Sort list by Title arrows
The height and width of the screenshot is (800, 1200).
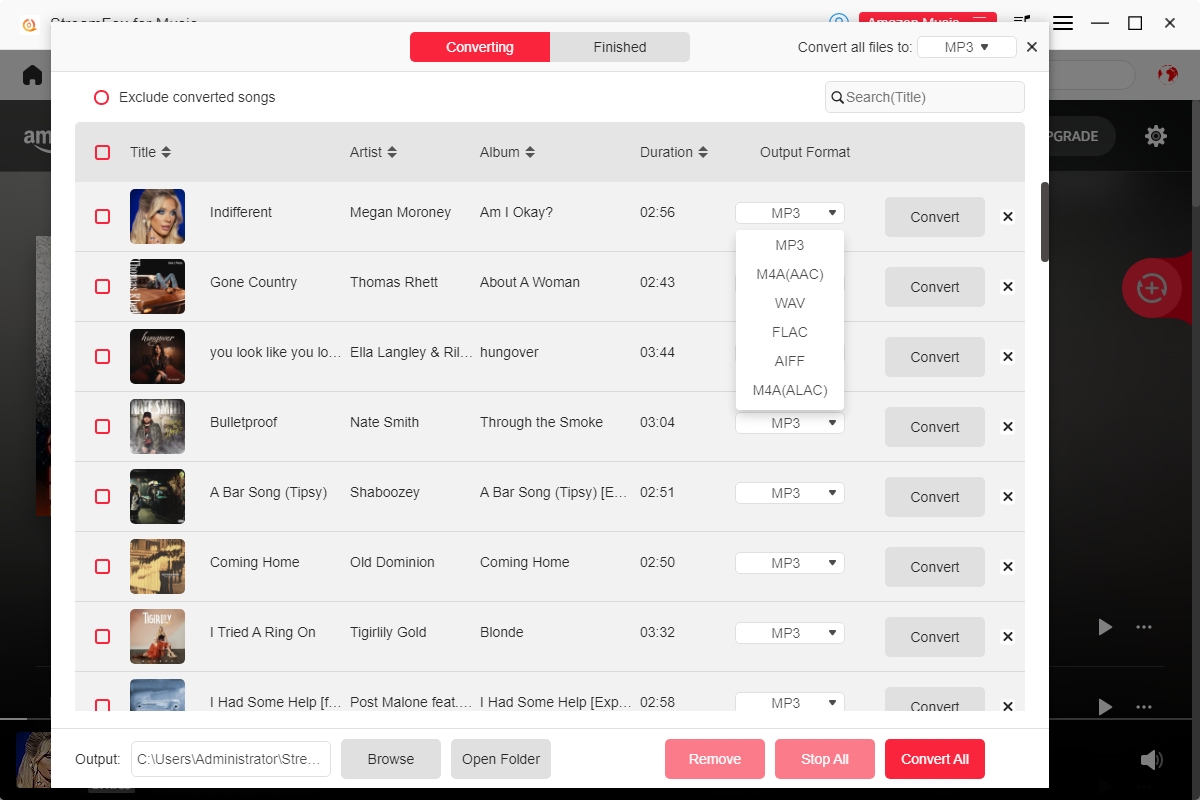(x=166, y=152)
